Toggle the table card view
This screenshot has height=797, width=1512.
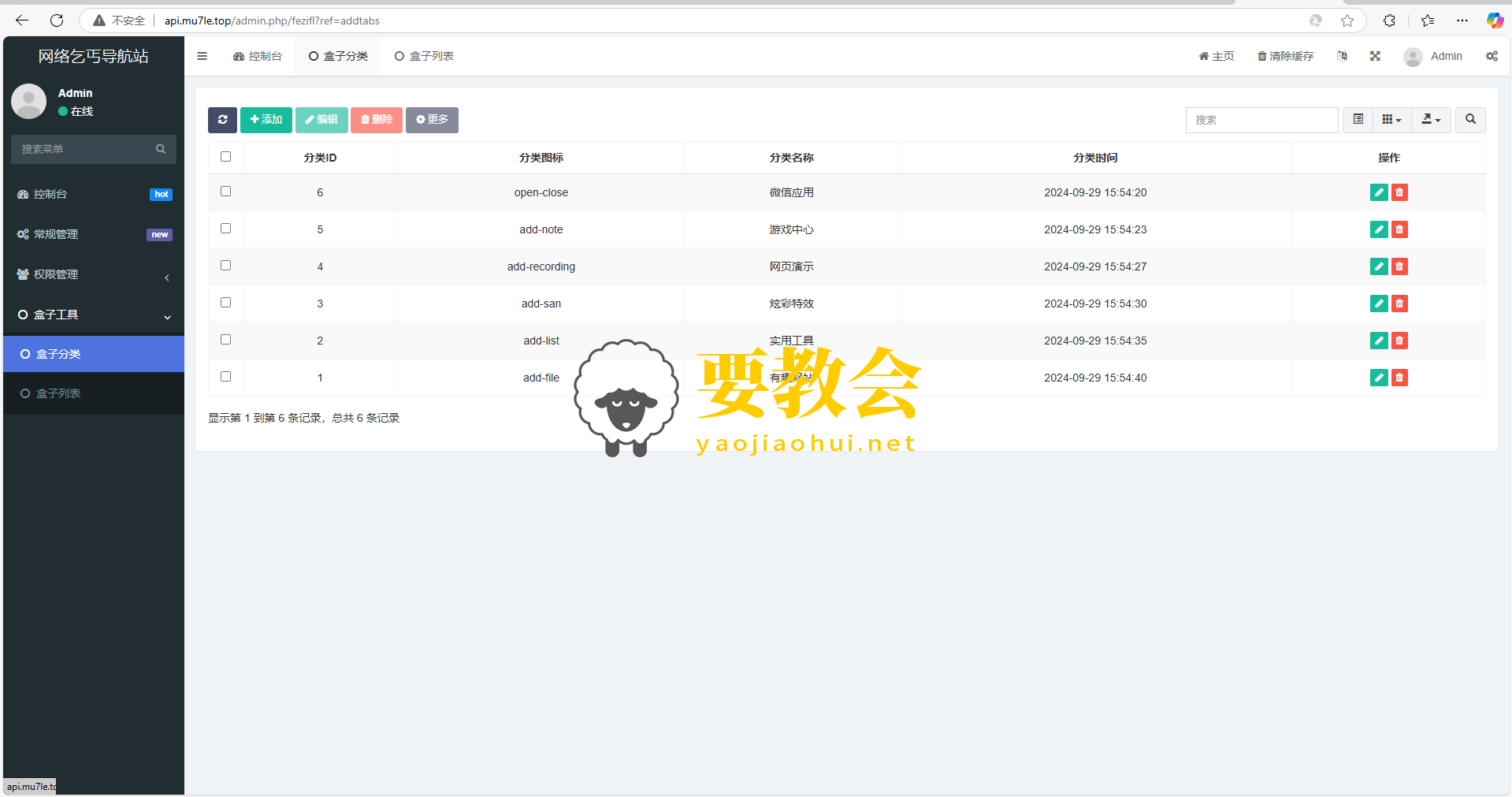point(1358,120)
